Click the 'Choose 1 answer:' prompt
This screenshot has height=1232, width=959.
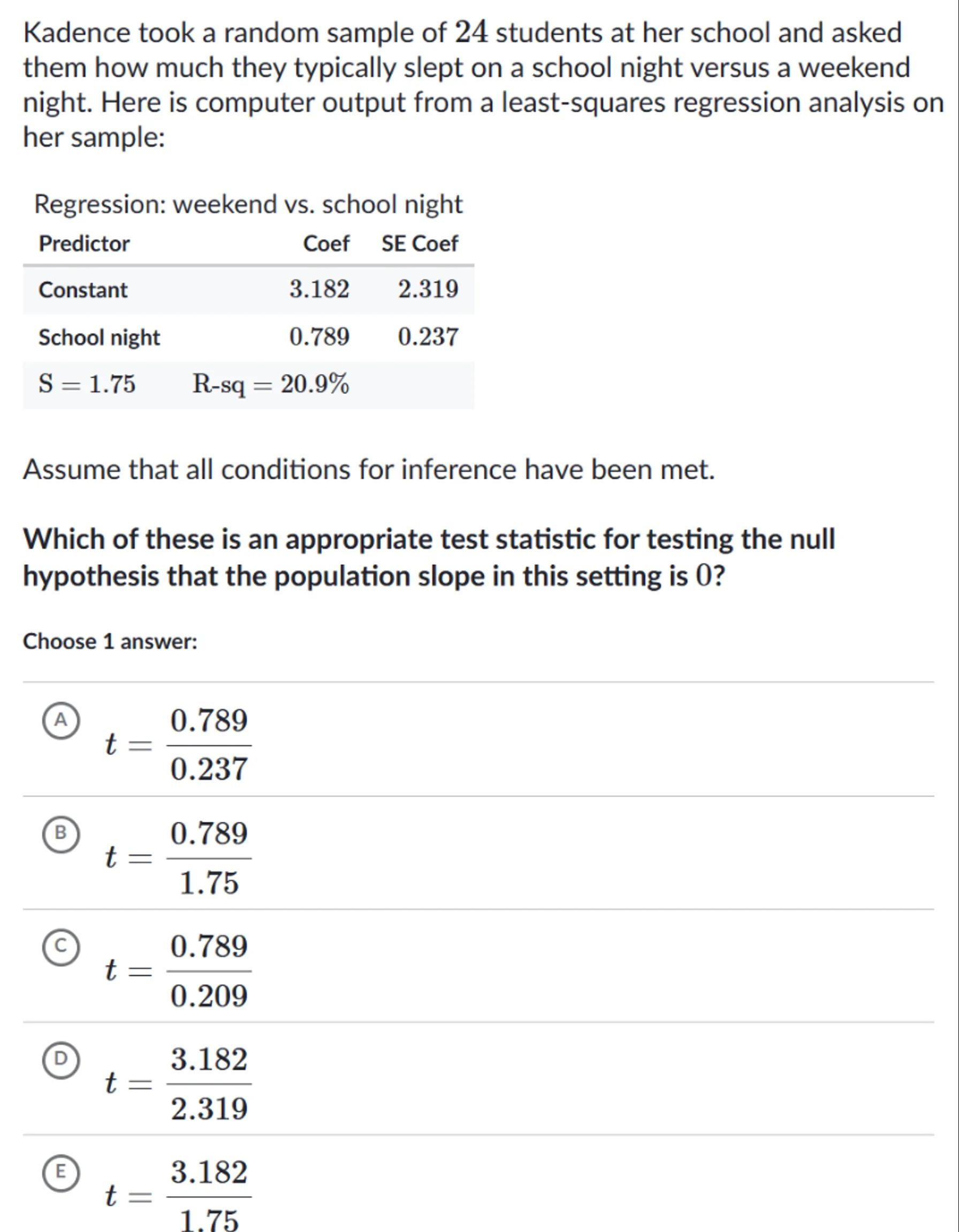click(110, 641)
